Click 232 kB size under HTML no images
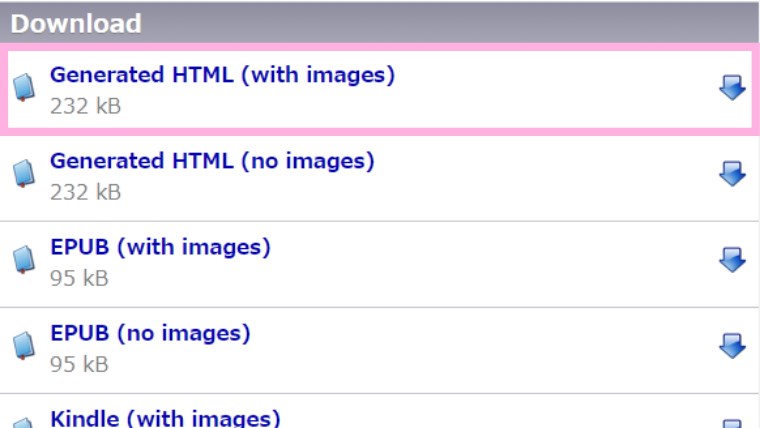This screenshot has height=428, width=760. [85, 192]
